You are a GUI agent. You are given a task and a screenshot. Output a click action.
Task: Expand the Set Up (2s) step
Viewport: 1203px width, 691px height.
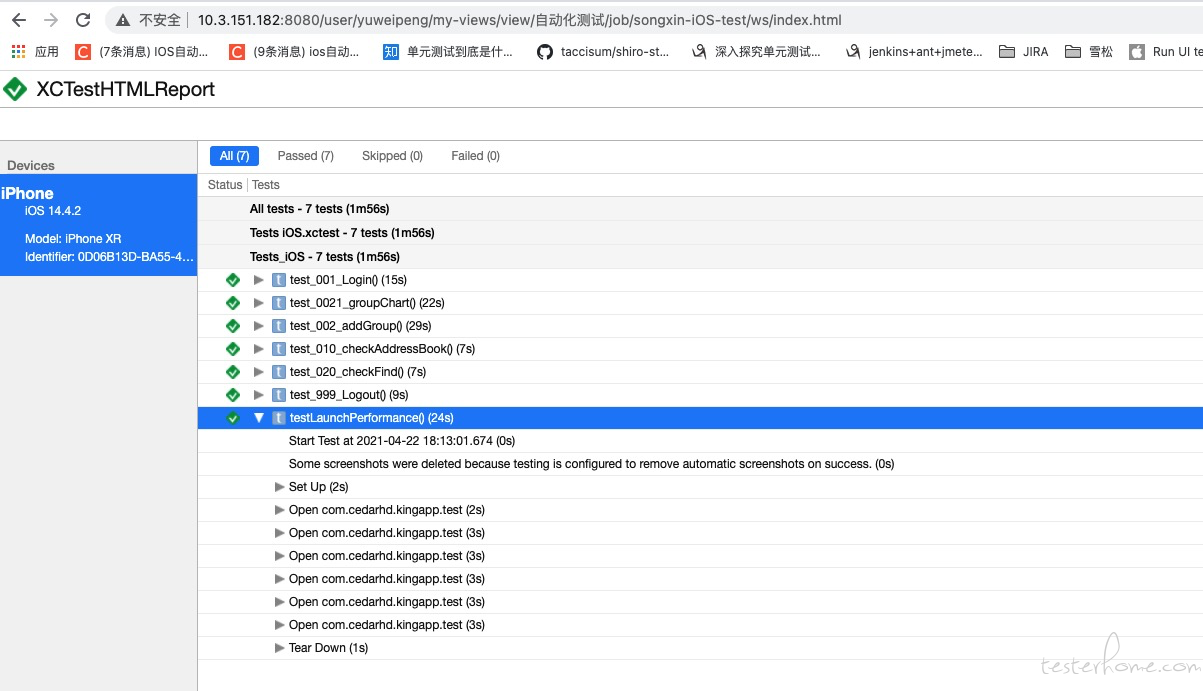coord(280,487)
